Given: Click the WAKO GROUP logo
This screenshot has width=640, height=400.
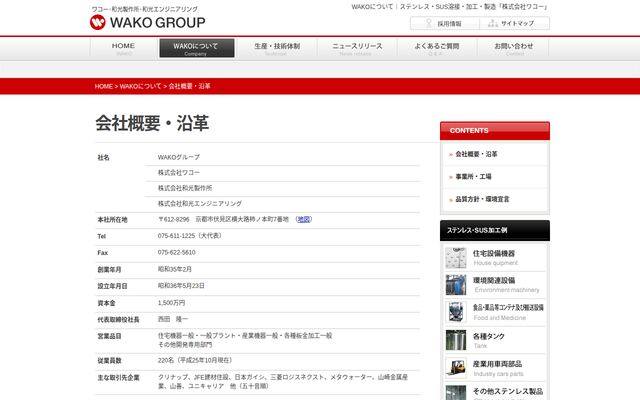Looking at the screenshot, I should point(148,22).
